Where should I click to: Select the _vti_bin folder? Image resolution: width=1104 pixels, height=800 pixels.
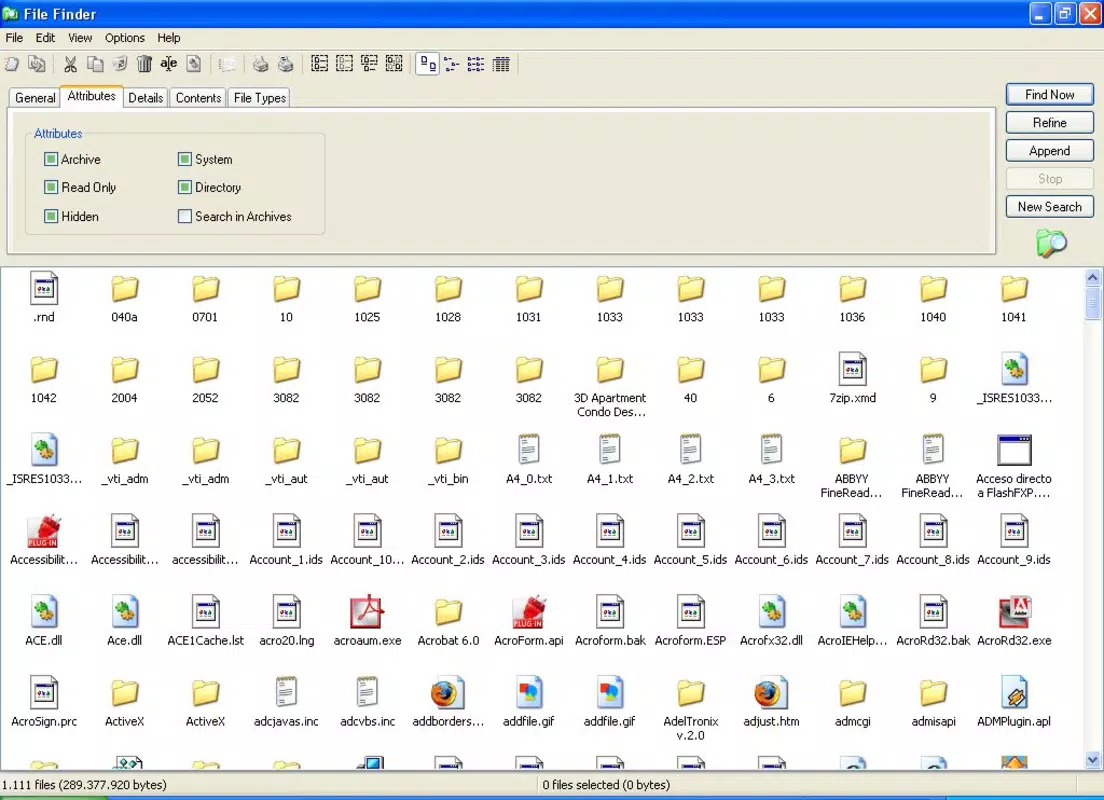coord(448,450)
